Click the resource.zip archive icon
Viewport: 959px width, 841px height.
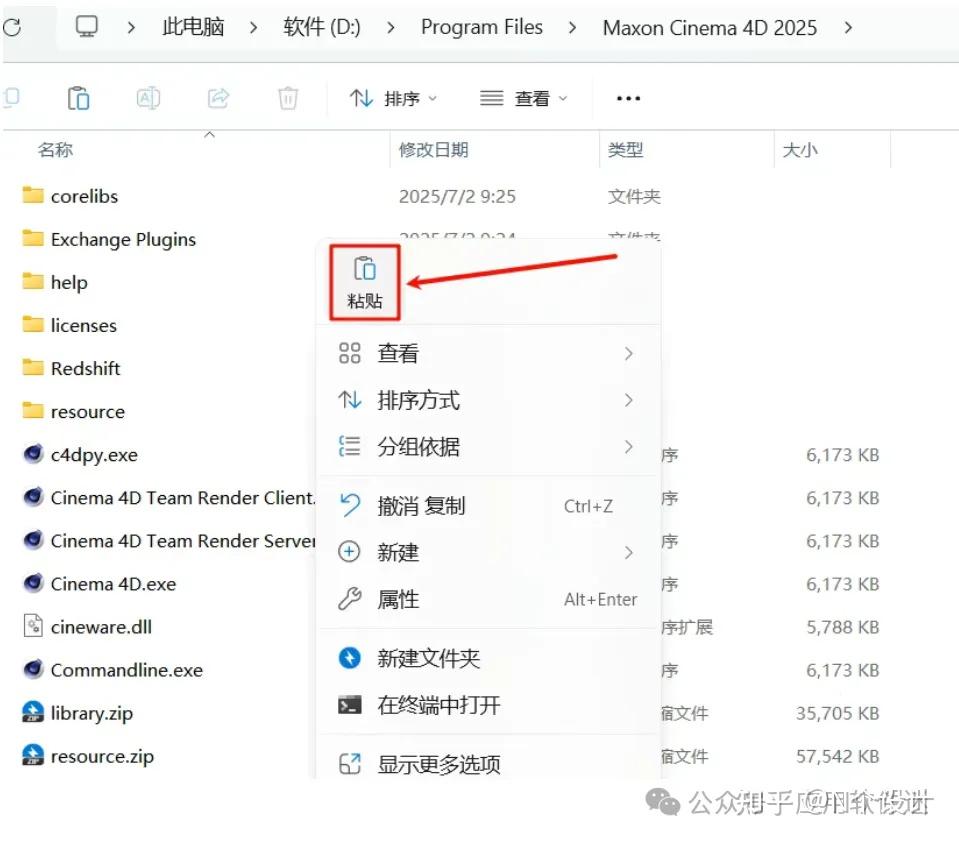point(33,755)
